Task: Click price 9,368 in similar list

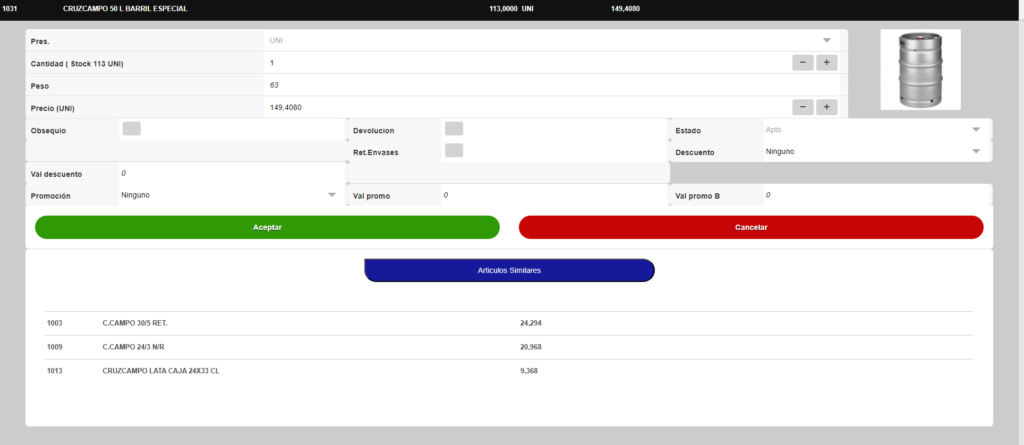Action: tap(529, 371)
